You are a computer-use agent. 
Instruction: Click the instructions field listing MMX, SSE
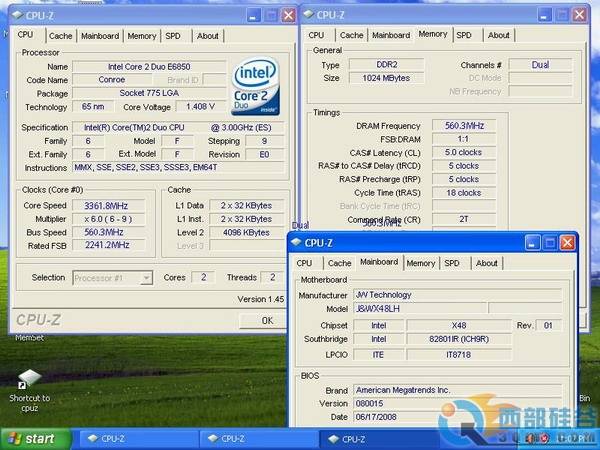pos(178,168)
